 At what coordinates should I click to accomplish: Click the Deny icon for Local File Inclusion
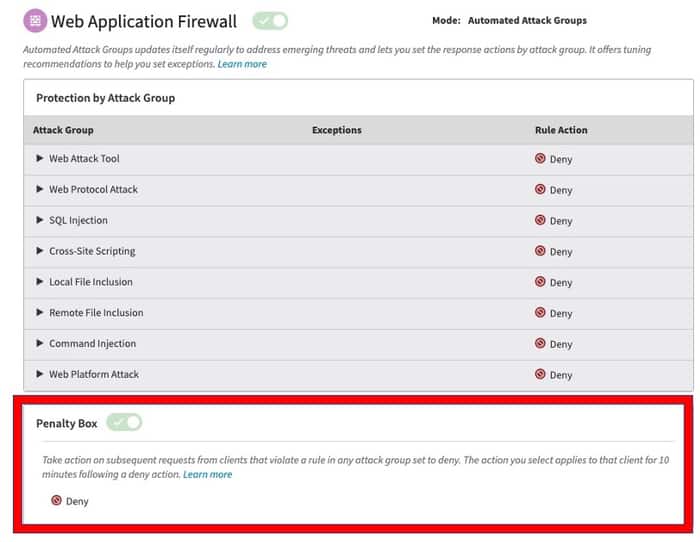pos(540,282)
